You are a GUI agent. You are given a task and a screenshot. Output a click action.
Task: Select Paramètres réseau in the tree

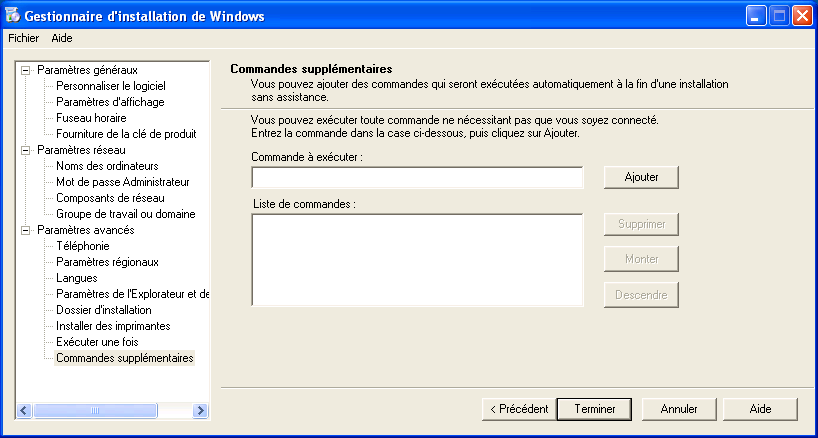[81, 150]
